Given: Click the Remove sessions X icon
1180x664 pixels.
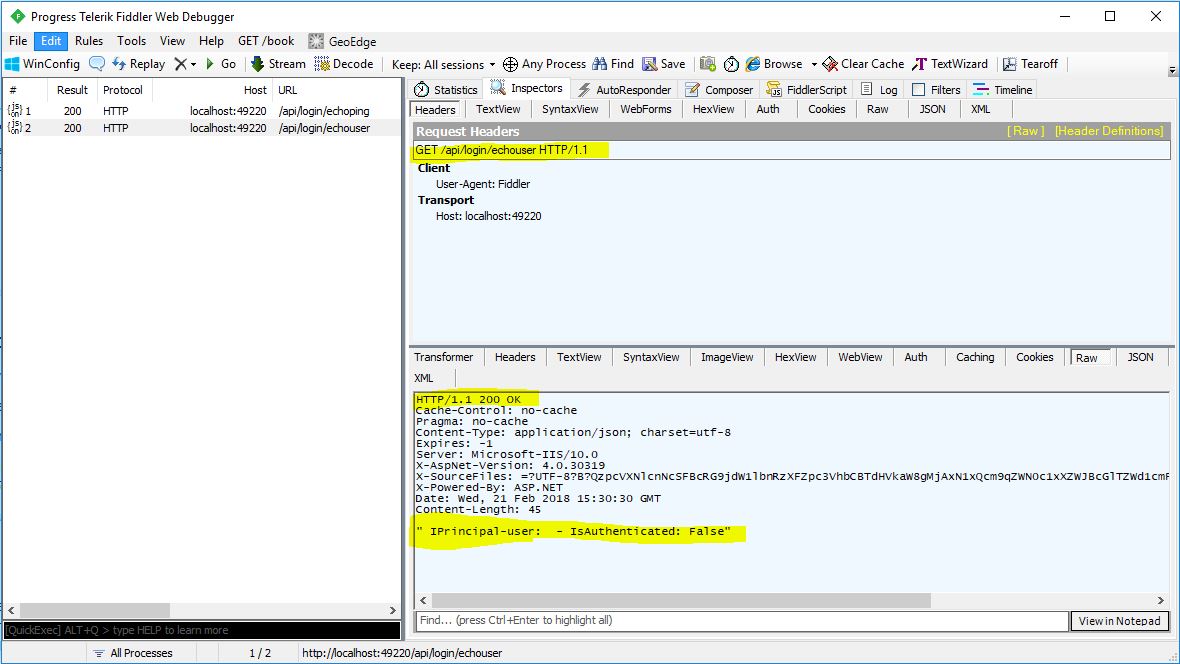Looking at the screenshot, I should coord(180,64).
